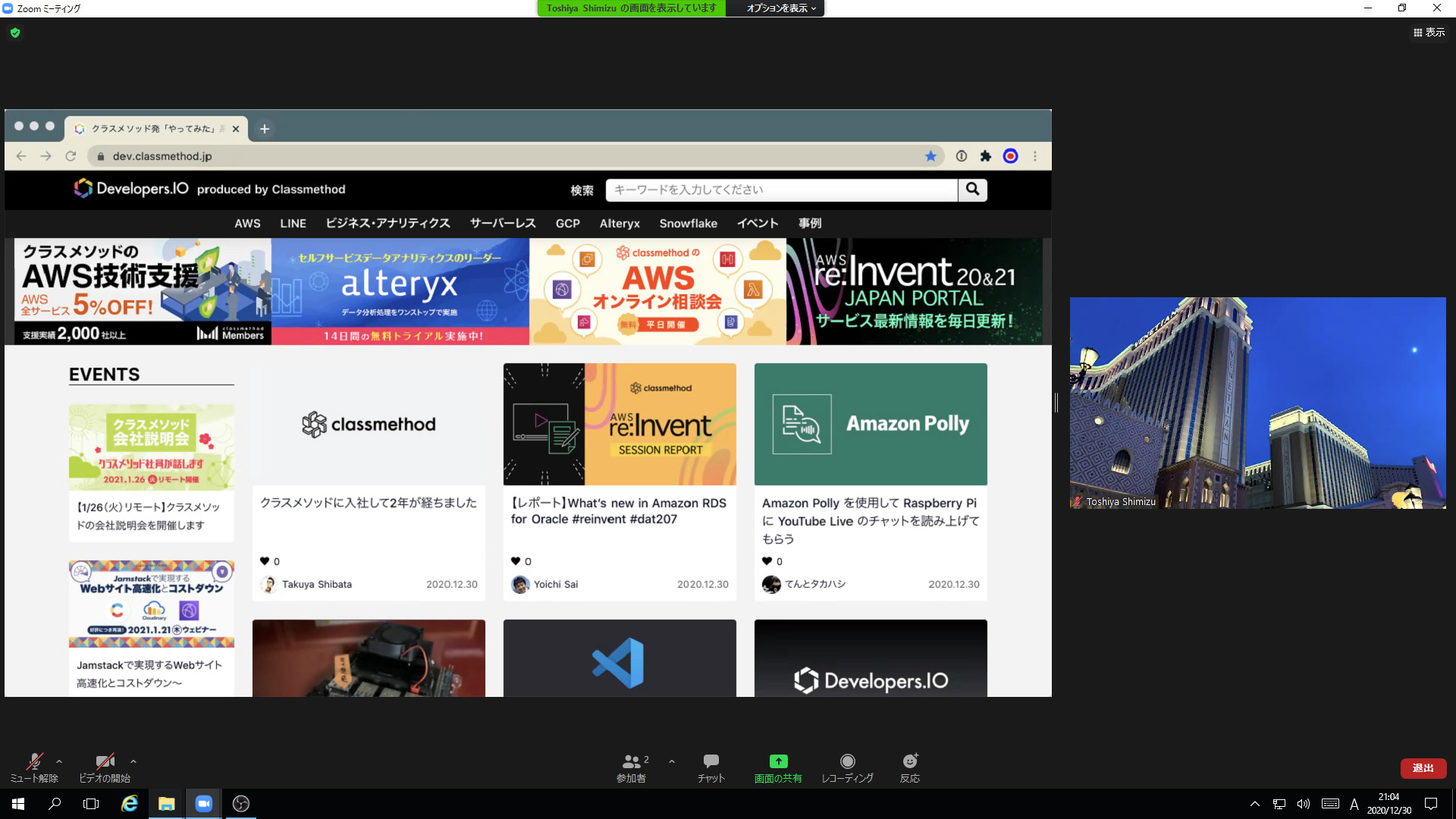Click the OBS Studio taskbar icon
The width and height of the screenshot is (1456, 819).
pos(241,804)
